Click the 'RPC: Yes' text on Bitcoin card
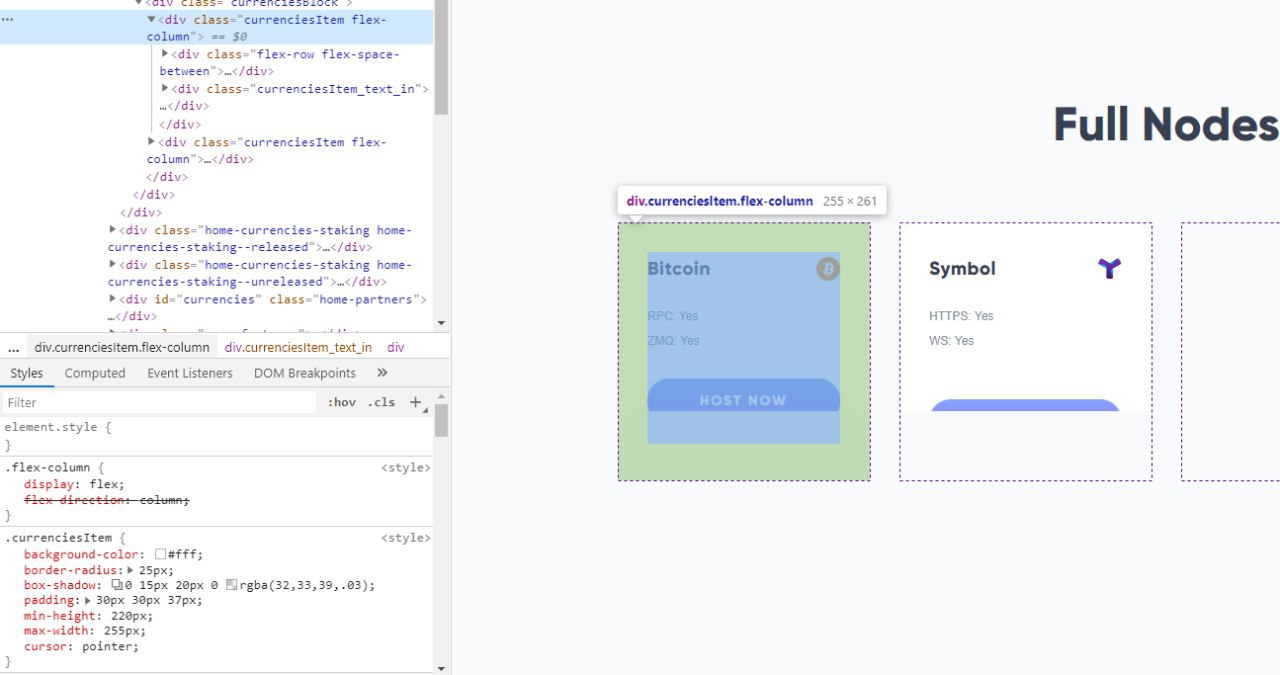The width and height of the screenshot is (1280, 675). (672, 316)
